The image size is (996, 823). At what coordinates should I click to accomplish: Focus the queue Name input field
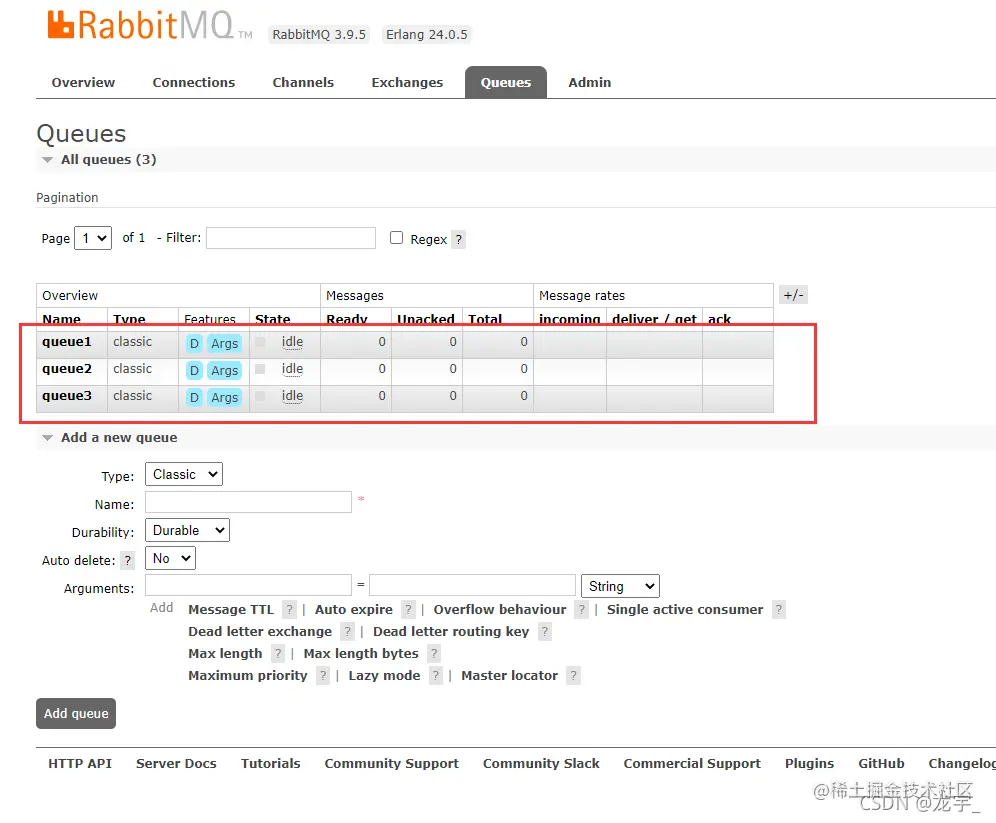[248, 502]
